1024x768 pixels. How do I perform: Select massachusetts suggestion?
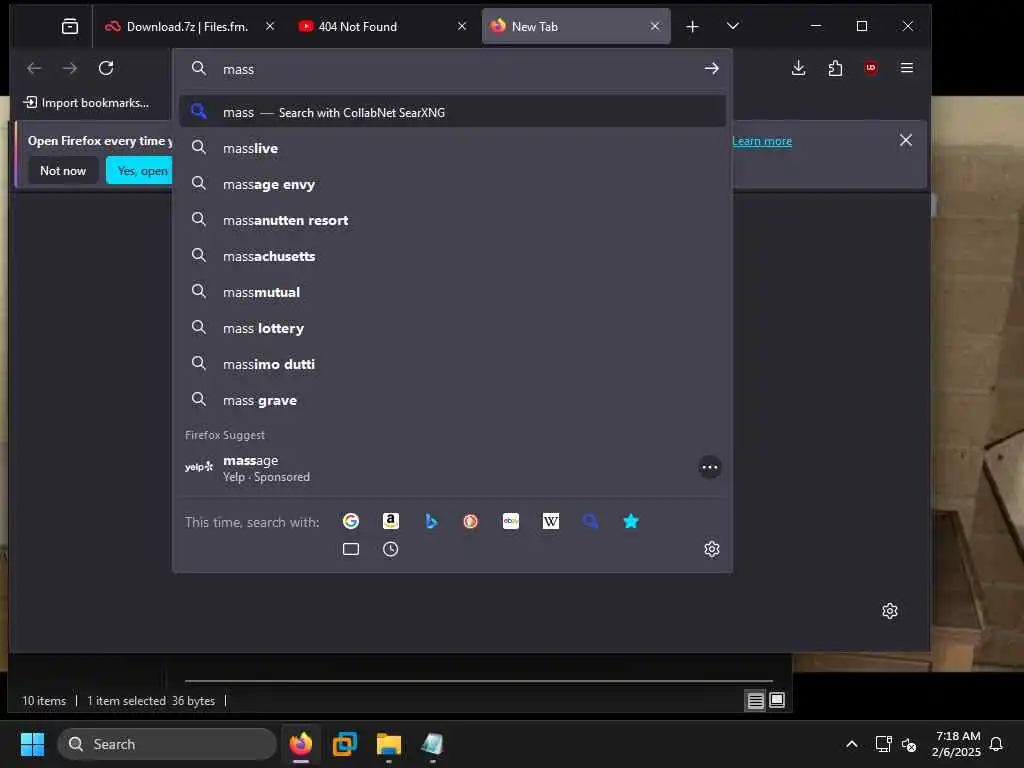[x=452, y=256]
